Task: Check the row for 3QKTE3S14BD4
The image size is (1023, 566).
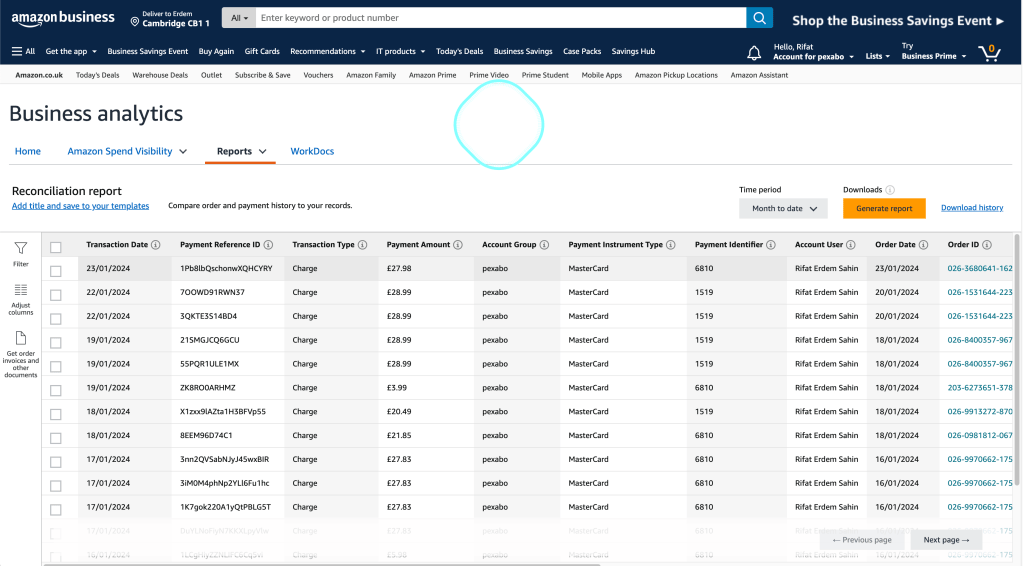Action: (x=55, y=318)
